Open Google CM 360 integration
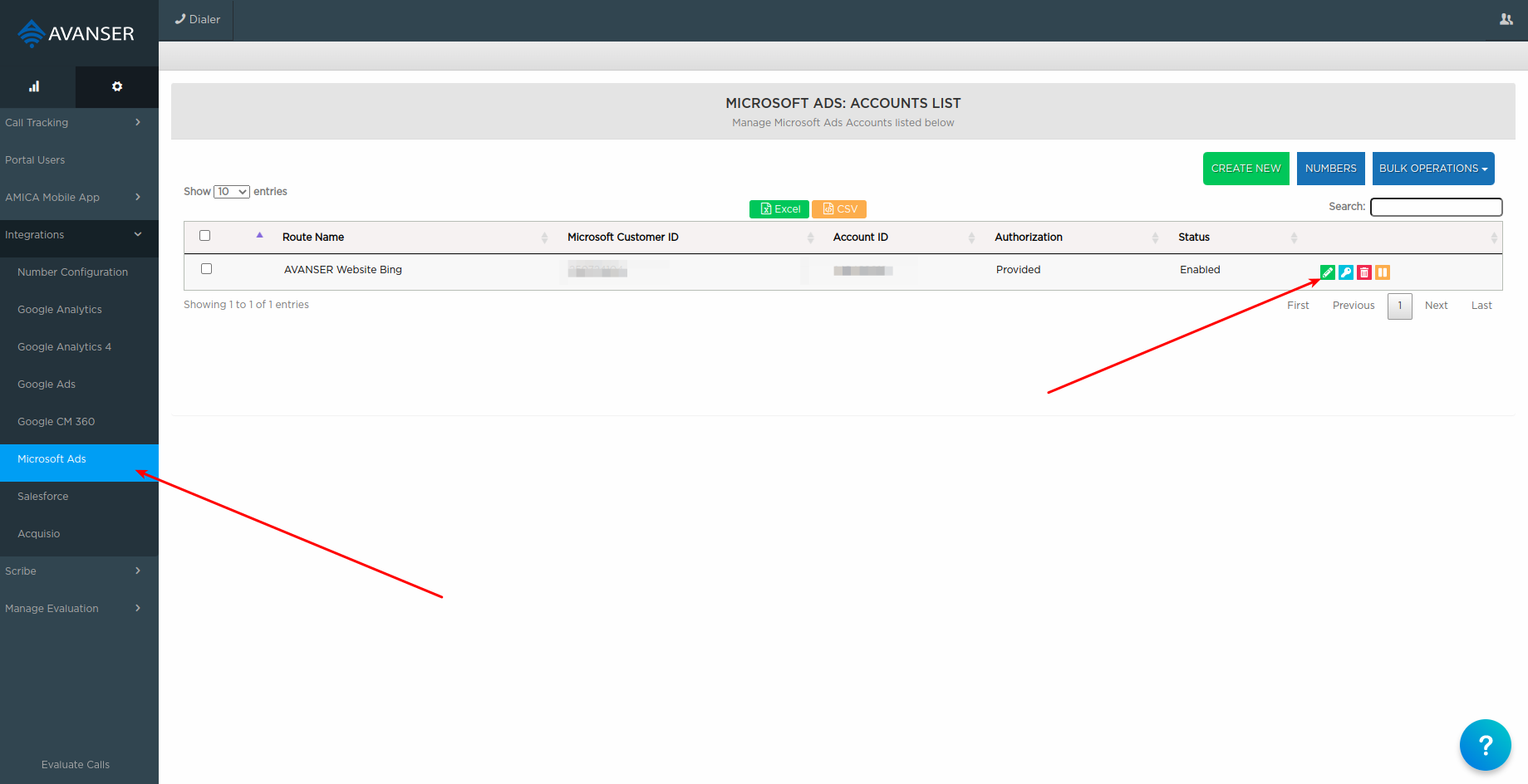Viewport: 1528px width, 784px height. [x=79, y=422]
